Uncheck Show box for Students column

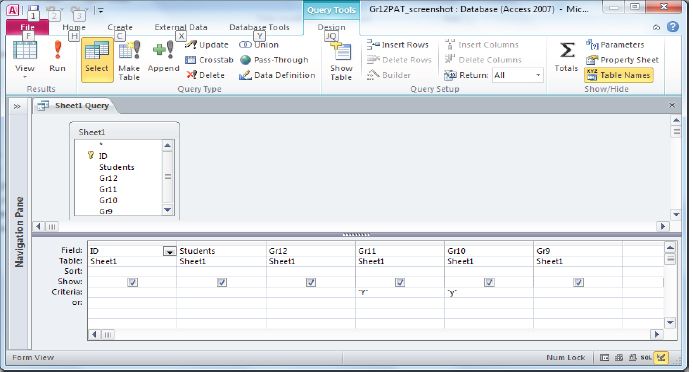(222, 282)
